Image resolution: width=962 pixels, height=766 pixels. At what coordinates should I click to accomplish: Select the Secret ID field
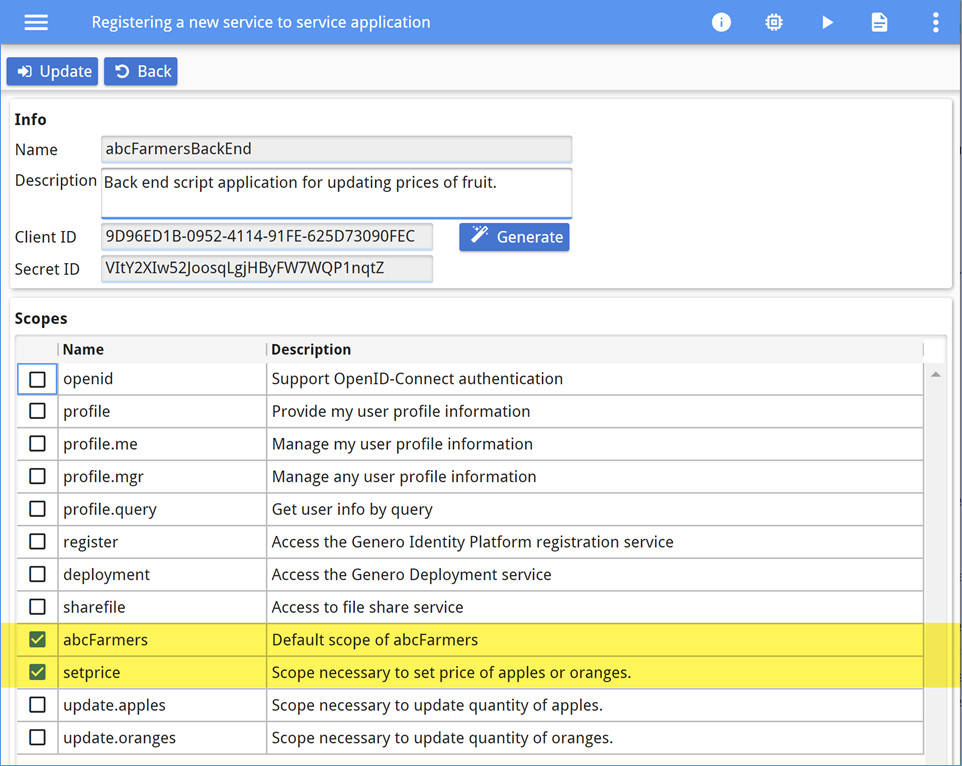point(267,269)
